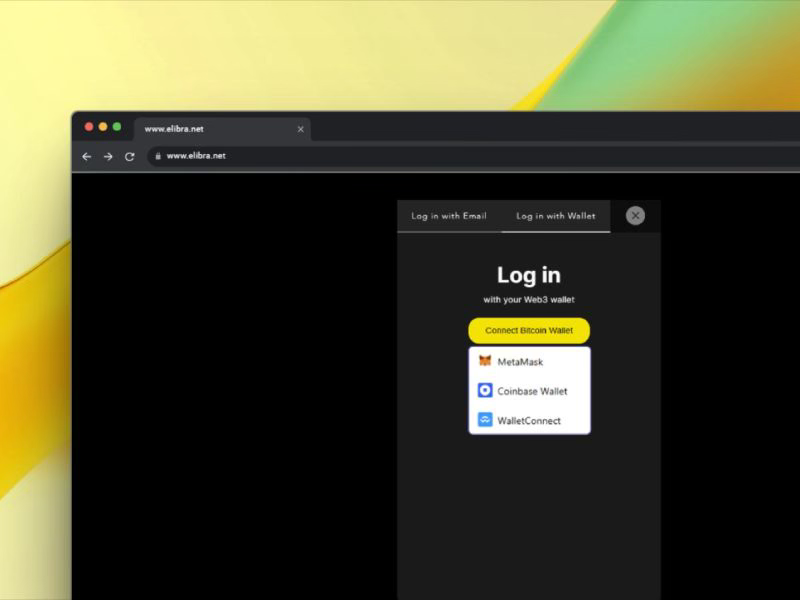Reload the elibra.net page

(129, 156)
